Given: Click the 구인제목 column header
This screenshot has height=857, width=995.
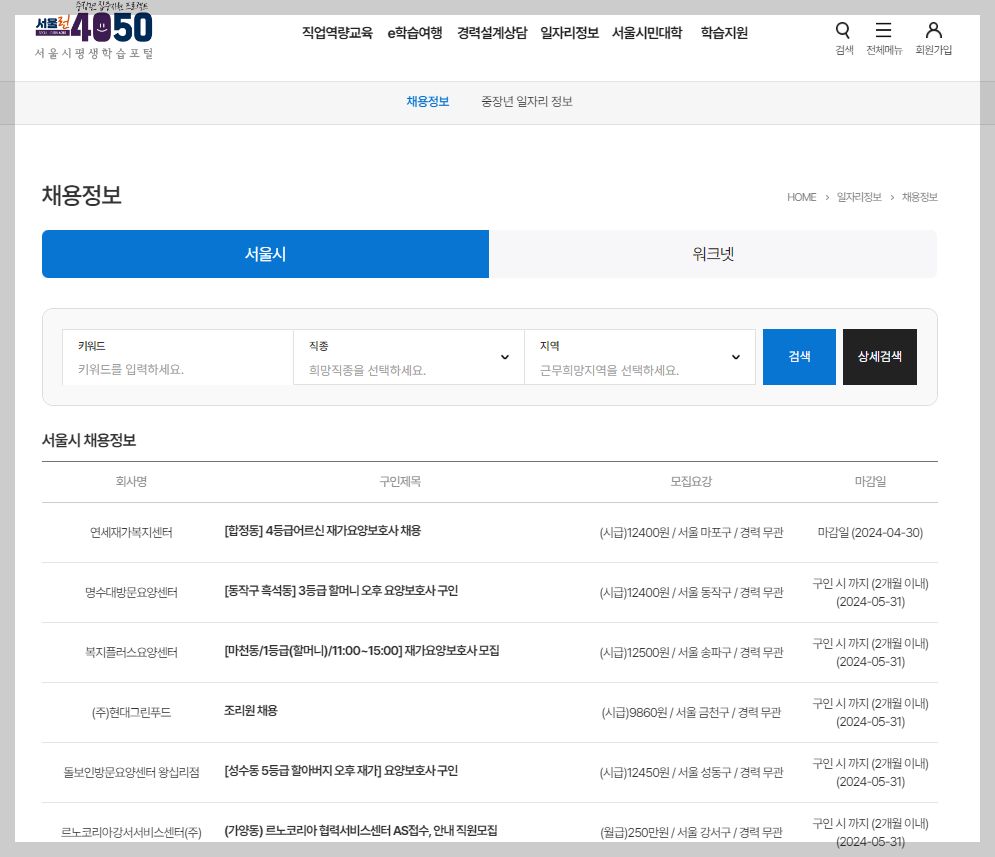Looking at the screenshot, I should 400,481.
